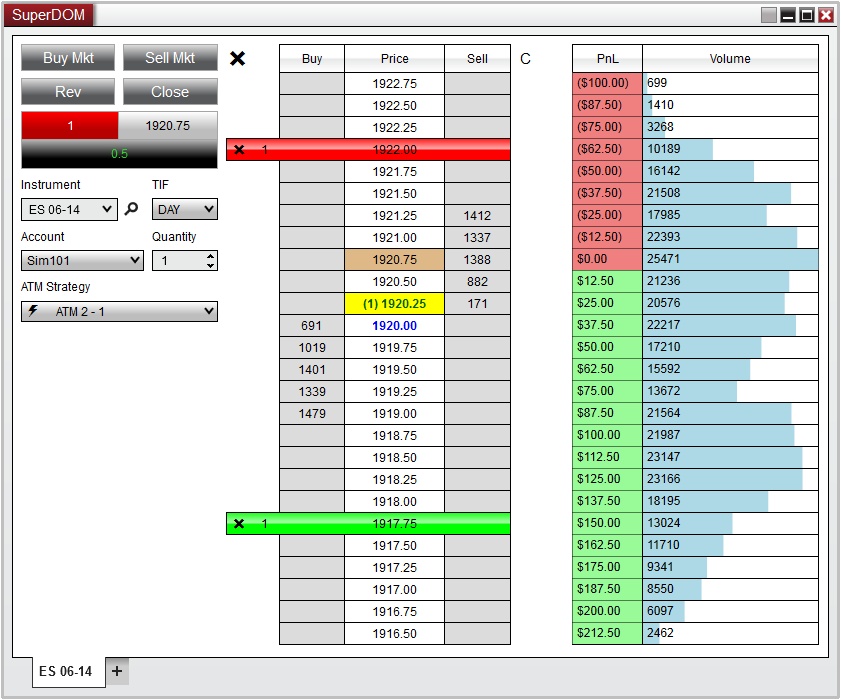Viewport: 841px width, 700px height.
Task: Expand the Account Sim101 dropdown
Action: pyautogui.click(x=82, y=261)
